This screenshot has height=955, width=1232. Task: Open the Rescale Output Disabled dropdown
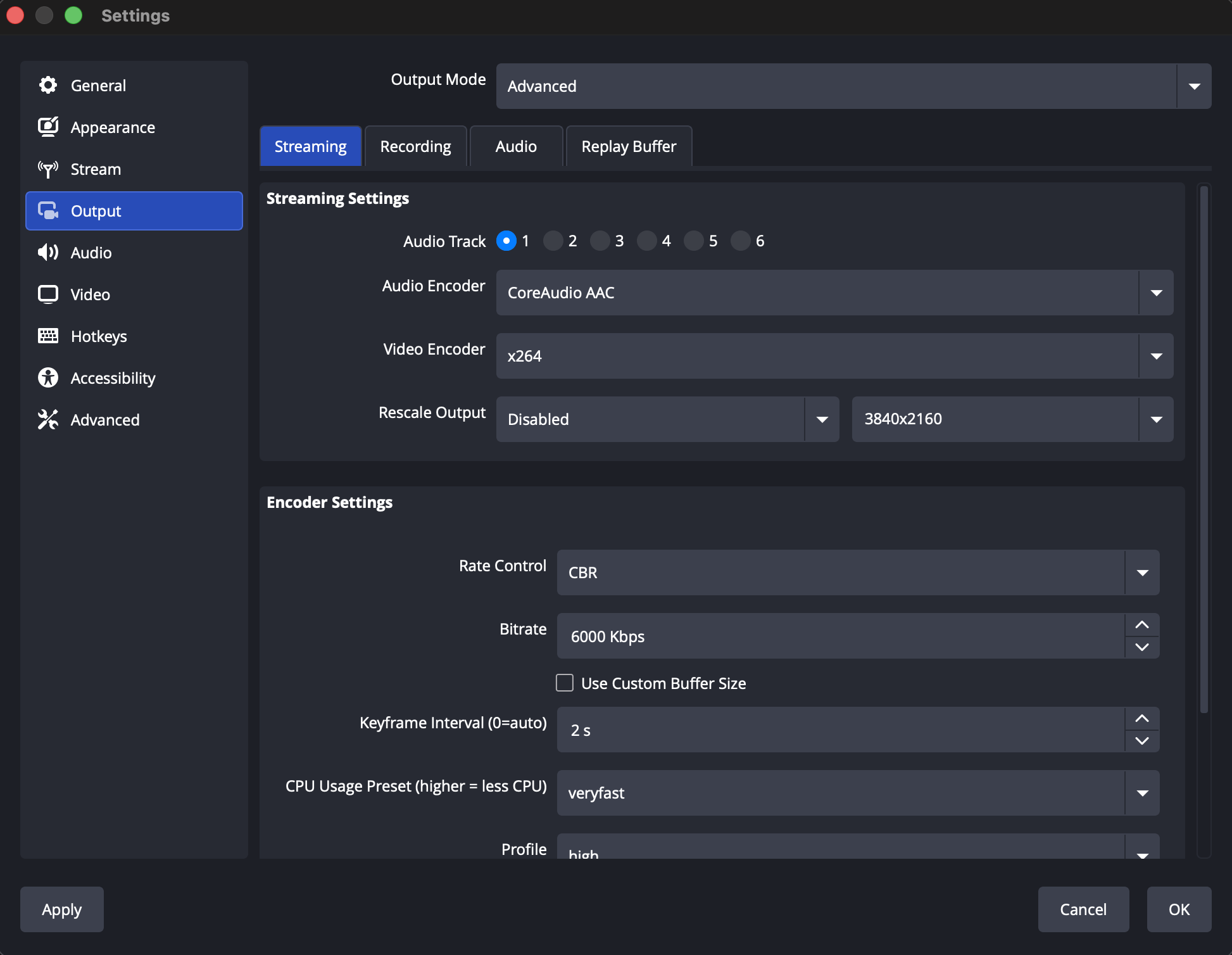[667, 419]
